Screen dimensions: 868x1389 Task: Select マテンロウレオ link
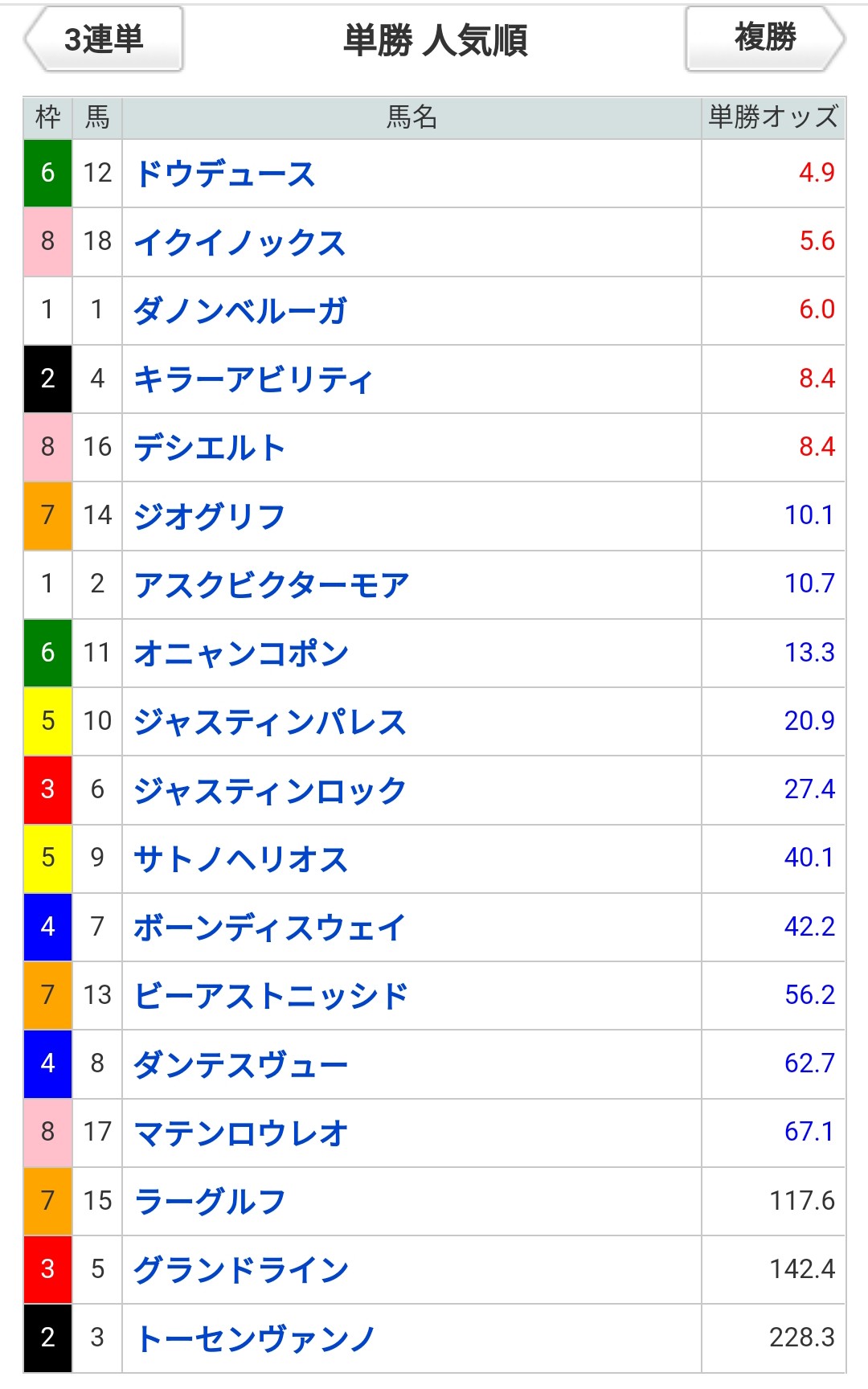(241, 1133)
